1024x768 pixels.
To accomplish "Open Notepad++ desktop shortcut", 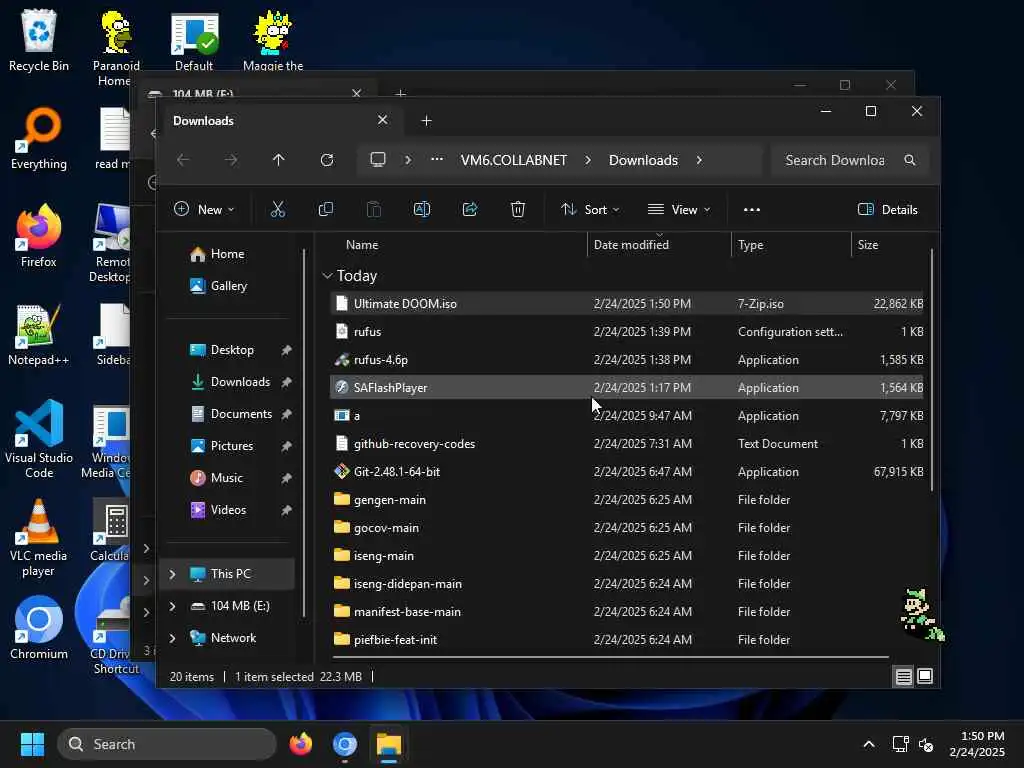I will coord(39,334).
